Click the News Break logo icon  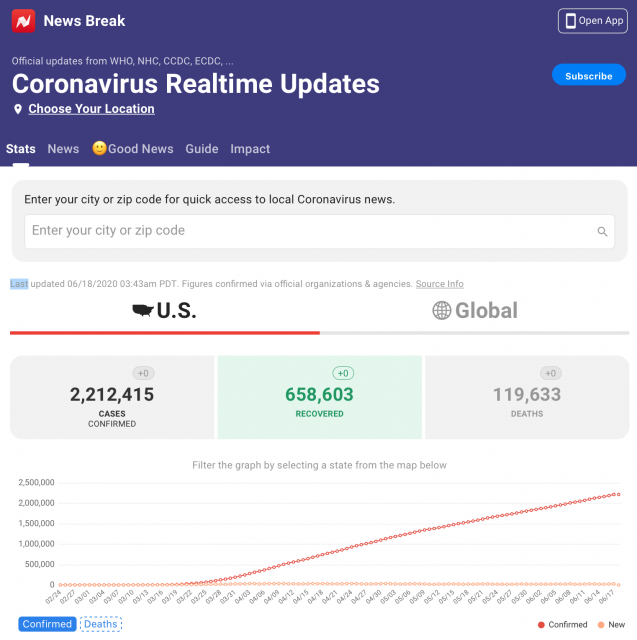click(23, 20)
